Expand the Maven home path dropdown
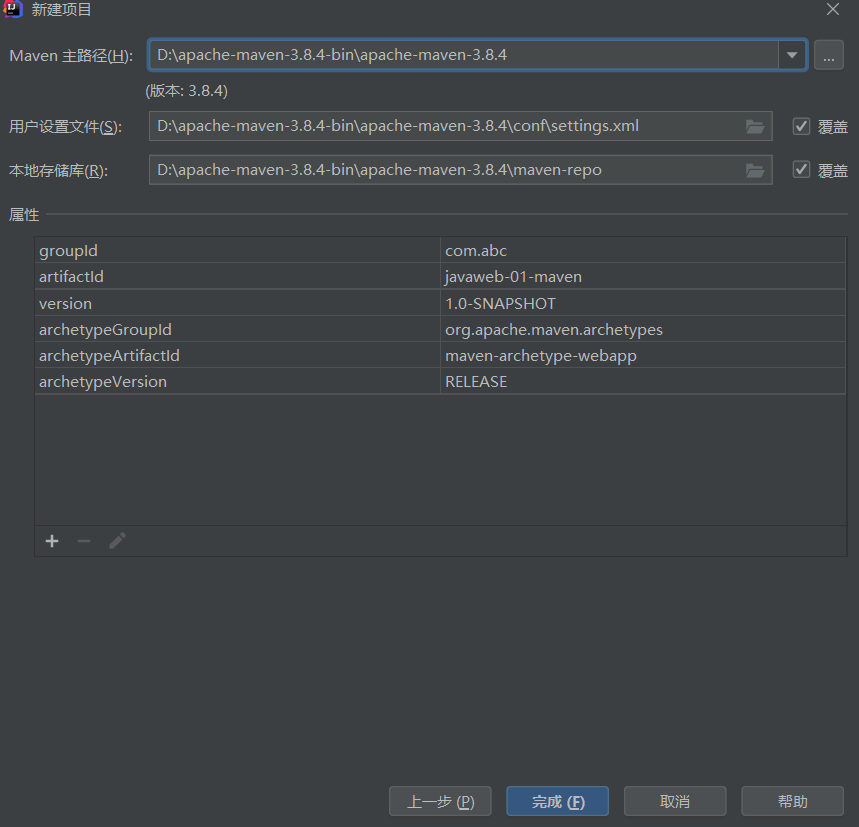Viewport: 859px width, 827px height. [792, 55]
